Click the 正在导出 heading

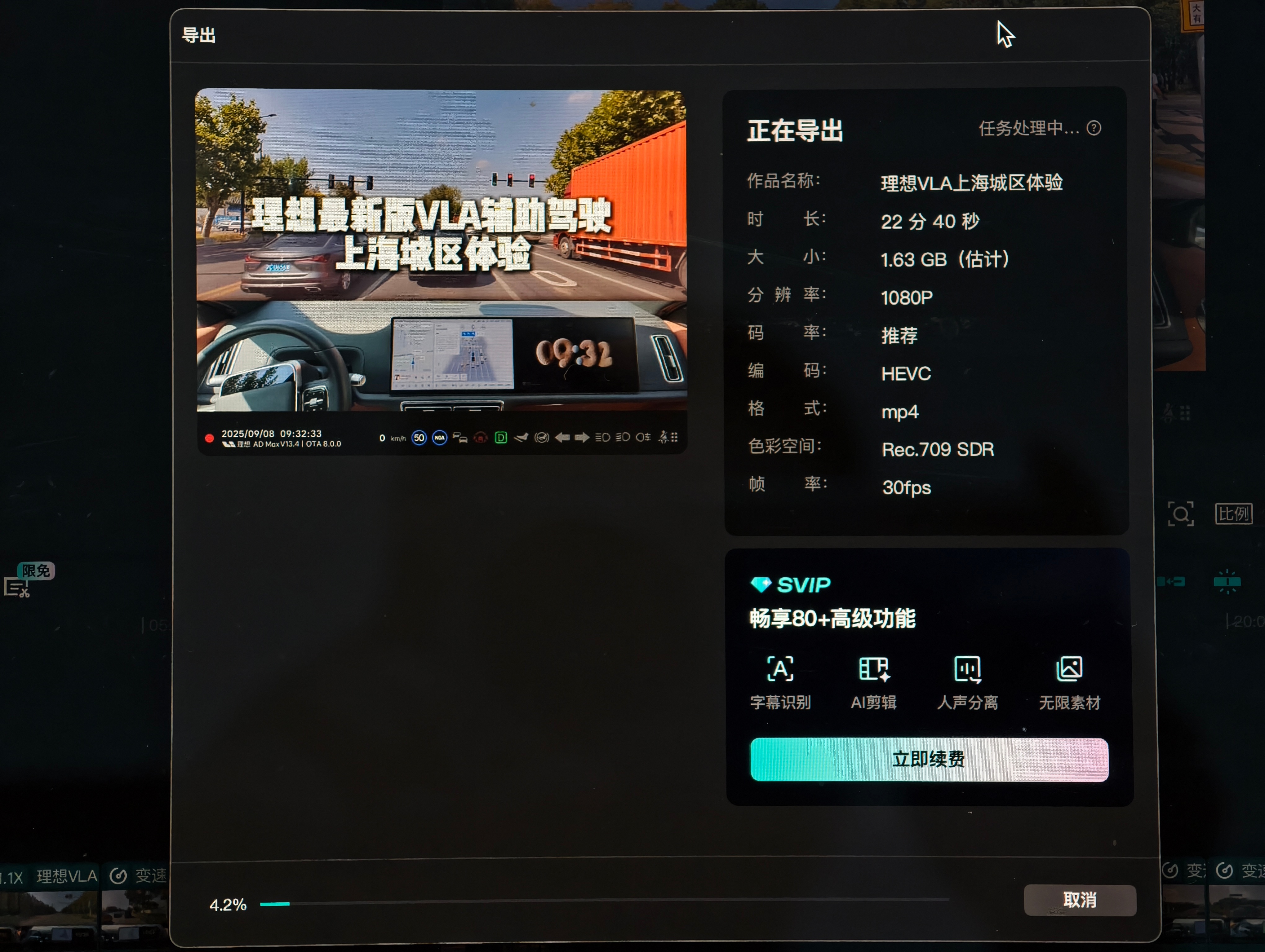[796, 131]
